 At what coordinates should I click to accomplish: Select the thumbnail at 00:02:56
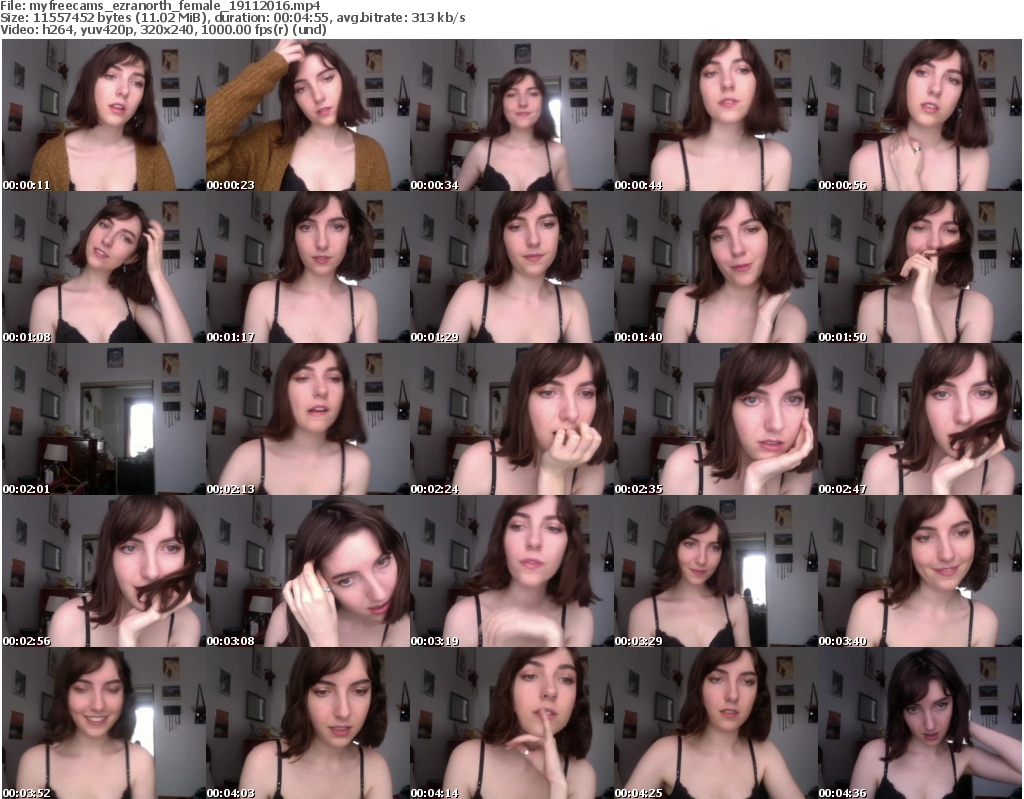tap(103, 572)
